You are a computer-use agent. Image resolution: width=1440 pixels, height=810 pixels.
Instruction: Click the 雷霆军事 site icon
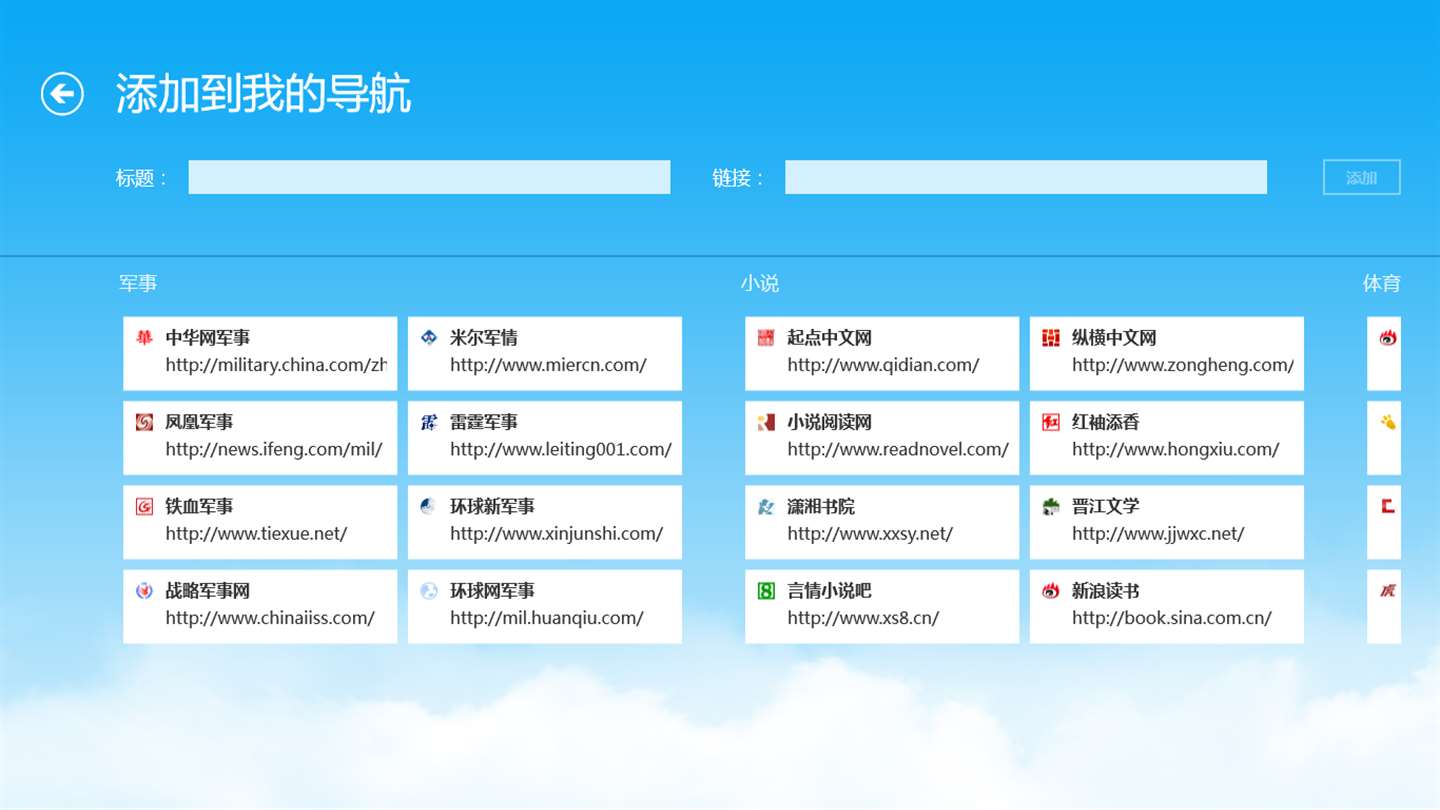(x=429, y=422)
